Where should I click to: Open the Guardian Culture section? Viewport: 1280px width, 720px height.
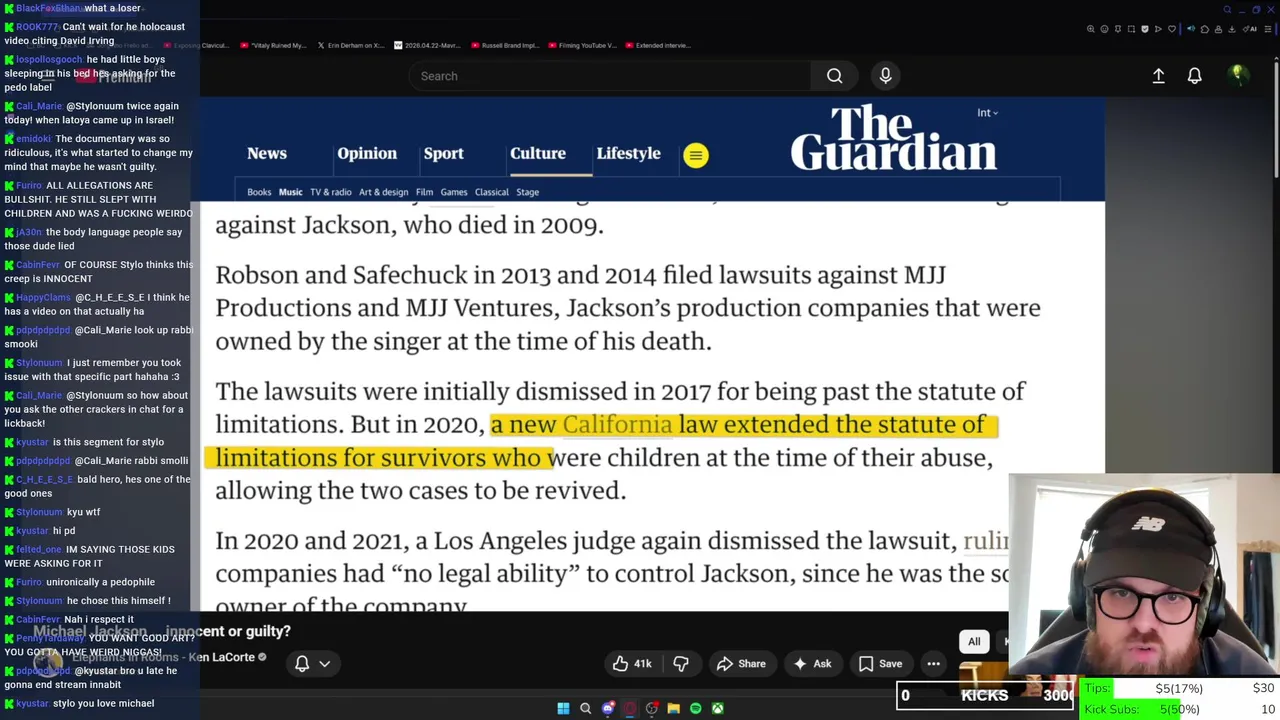click(538, 153)
